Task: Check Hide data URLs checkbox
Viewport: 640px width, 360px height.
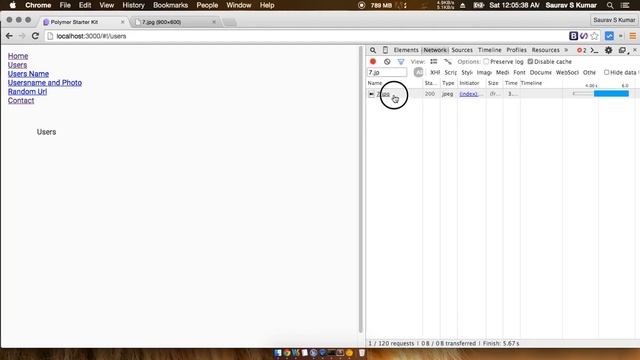Action: 607,72
